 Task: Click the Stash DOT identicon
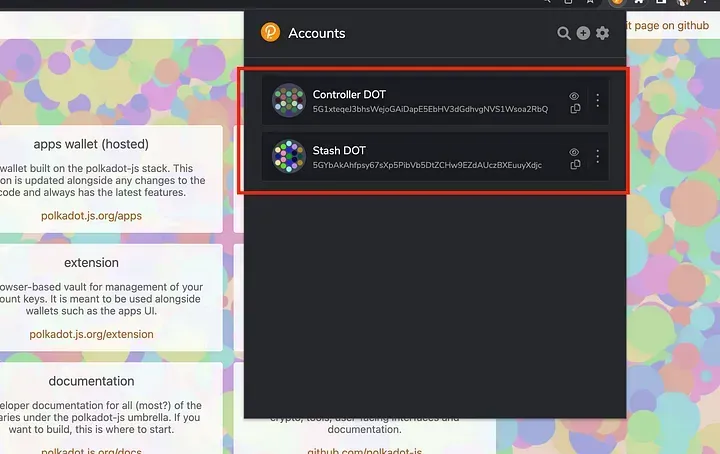[x=289, y=156]
